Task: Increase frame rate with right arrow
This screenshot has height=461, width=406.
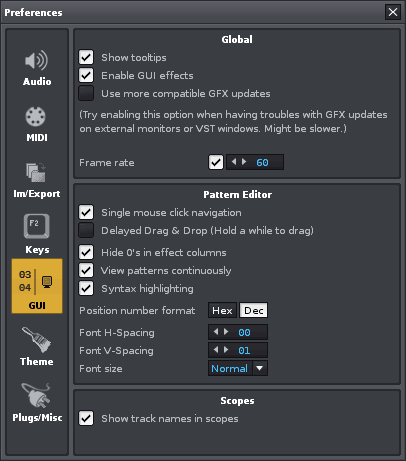Action: (244, 162)
